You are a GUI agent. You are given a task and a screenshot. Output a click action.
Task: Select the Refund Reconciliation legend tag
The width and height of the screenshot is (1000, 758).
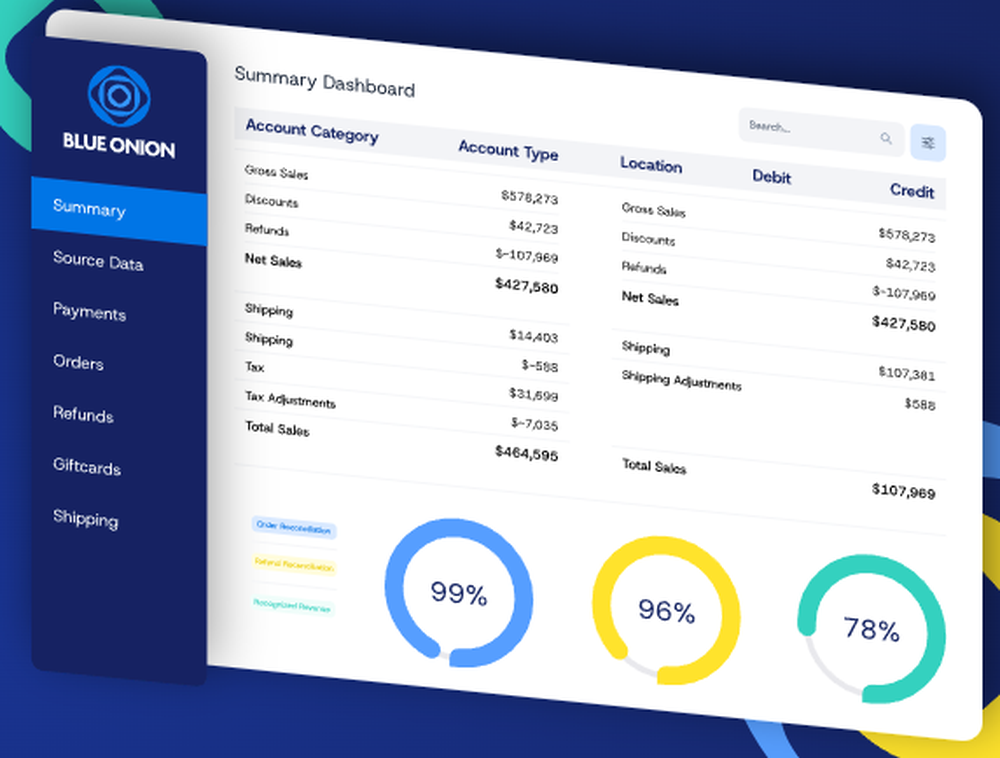click(294, 565)
